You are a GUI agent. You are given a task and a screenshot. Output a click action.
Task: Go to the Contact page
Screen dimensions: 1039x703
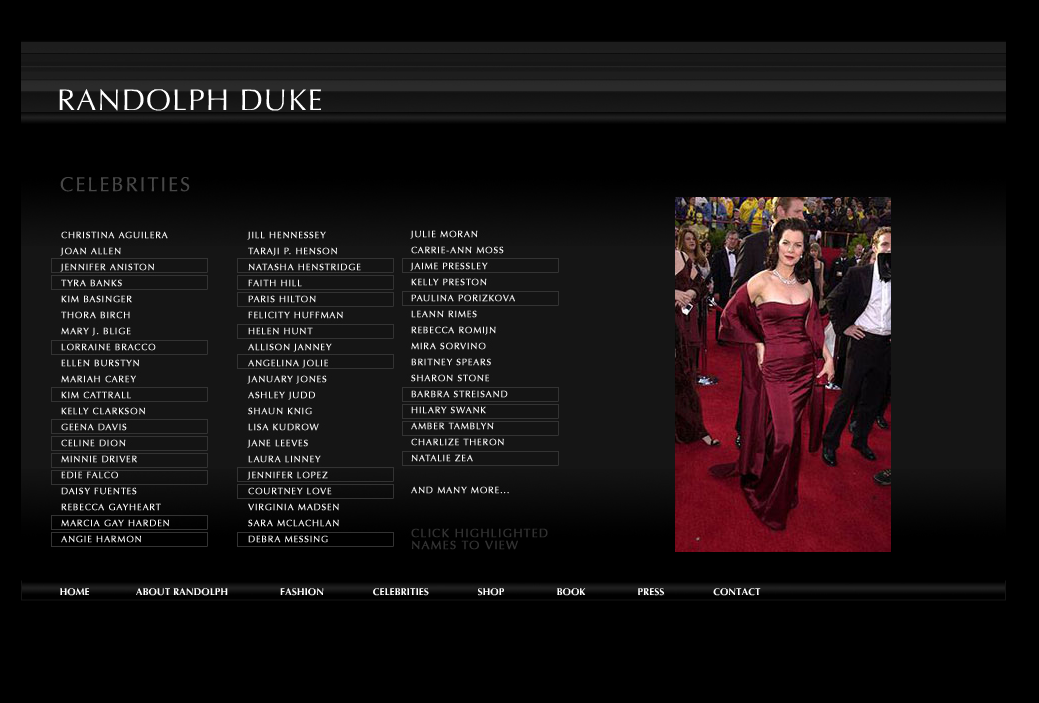pyautogui.click(x=737, y=592)
